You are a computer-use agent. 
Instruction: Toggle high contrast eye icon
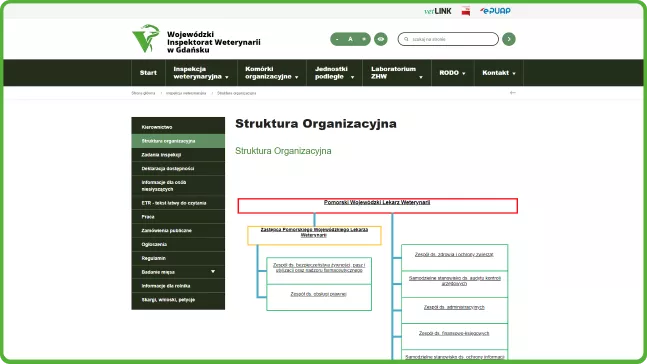[x=381, y=39]
